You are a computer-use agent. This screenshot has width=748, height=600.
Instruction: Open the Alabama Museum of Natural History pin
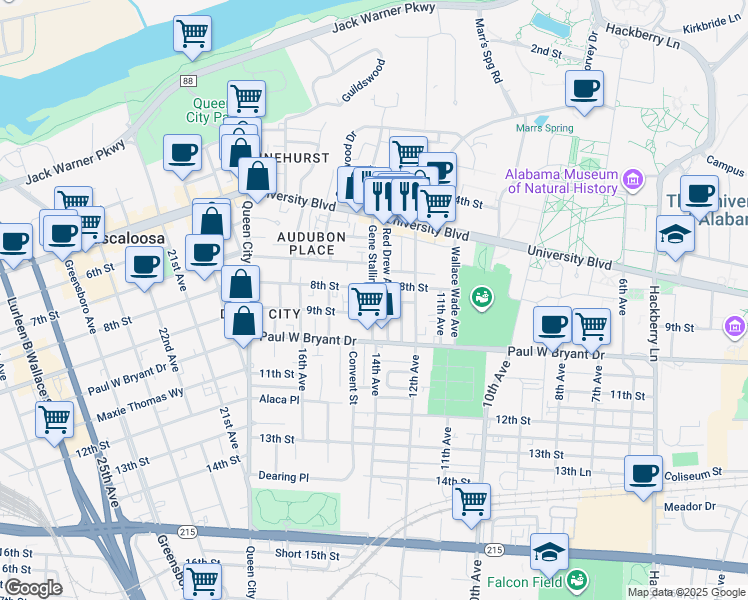pyautogui.click(x=632, y=180)
